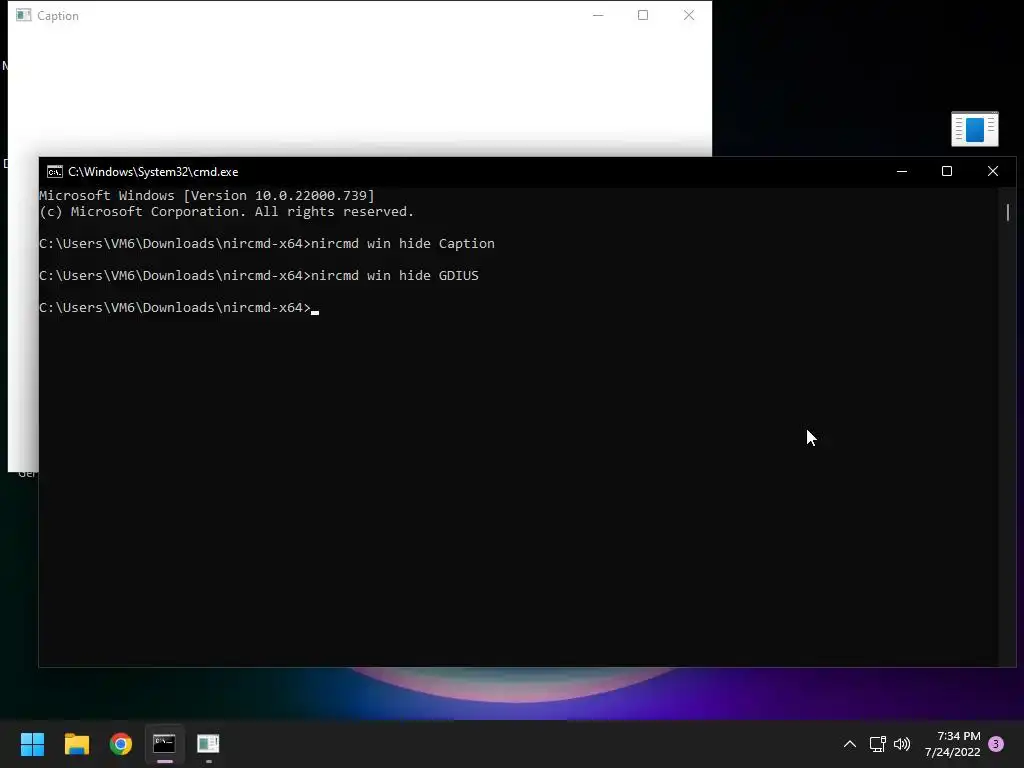Click the 'Caption' window title text
The image size is (1024, 768).
point(57,16)
